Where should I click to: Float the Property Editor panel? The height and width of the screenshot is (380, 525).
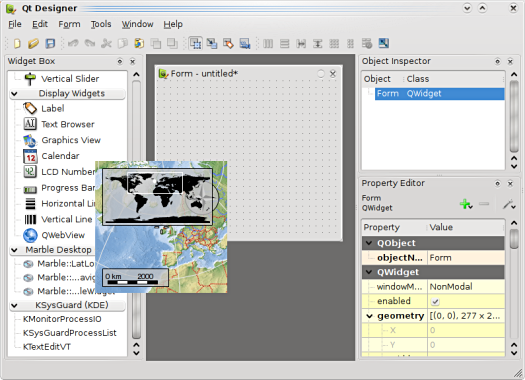click(498, 183)
